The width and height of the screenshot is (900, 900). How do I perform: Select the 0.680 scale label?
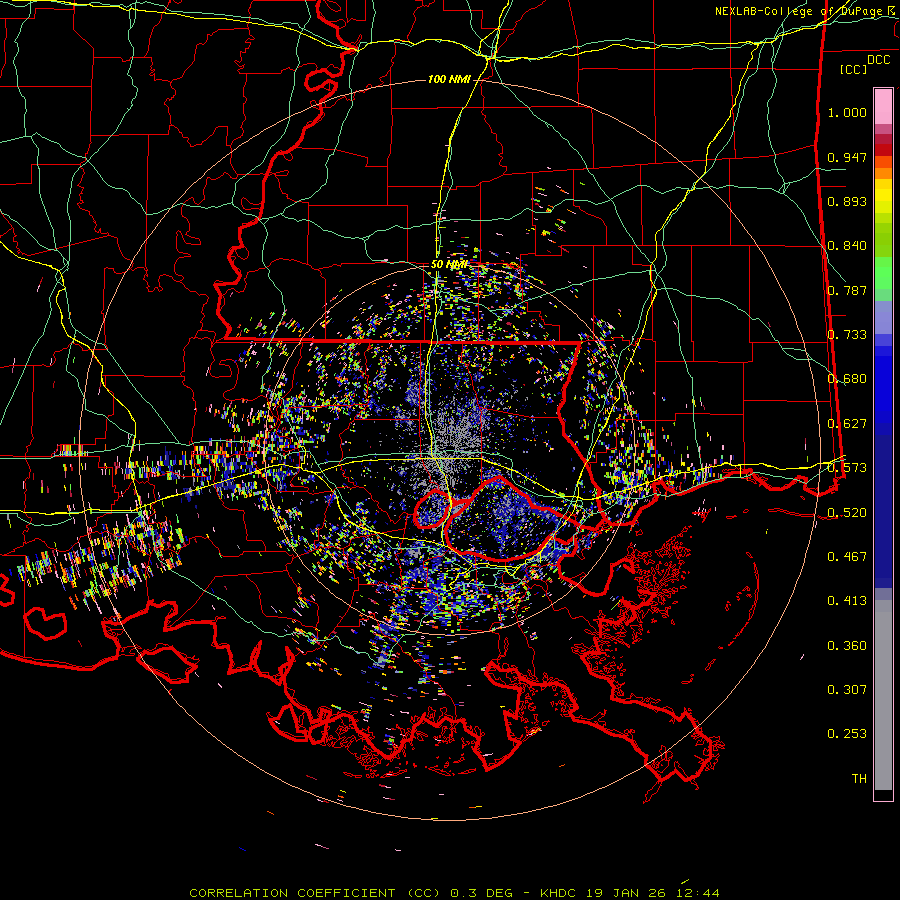point(847,379)
